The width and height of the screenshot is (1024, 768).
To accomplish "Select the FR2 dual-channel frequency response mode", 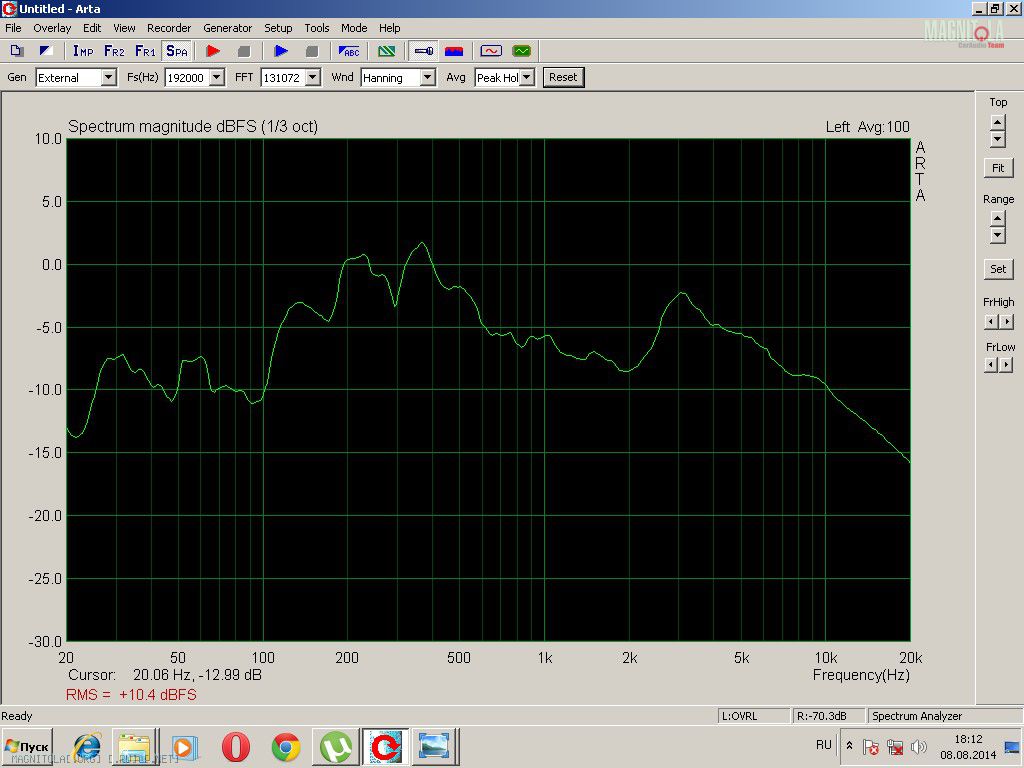I will click(114, 51).
